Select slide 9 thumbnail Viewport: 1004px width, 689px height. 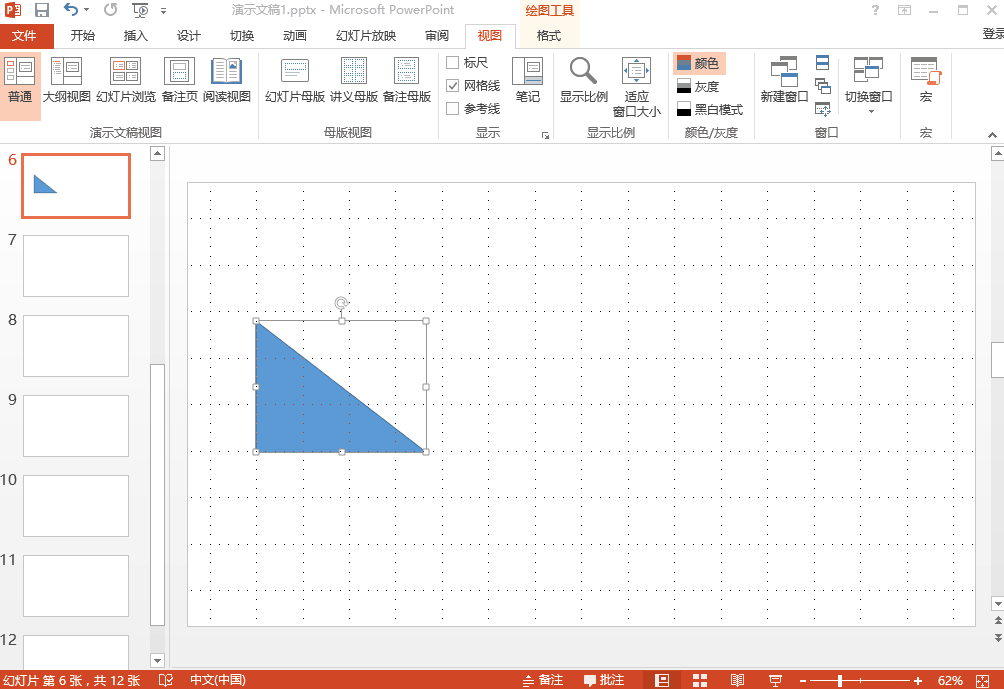click(76, 426)
